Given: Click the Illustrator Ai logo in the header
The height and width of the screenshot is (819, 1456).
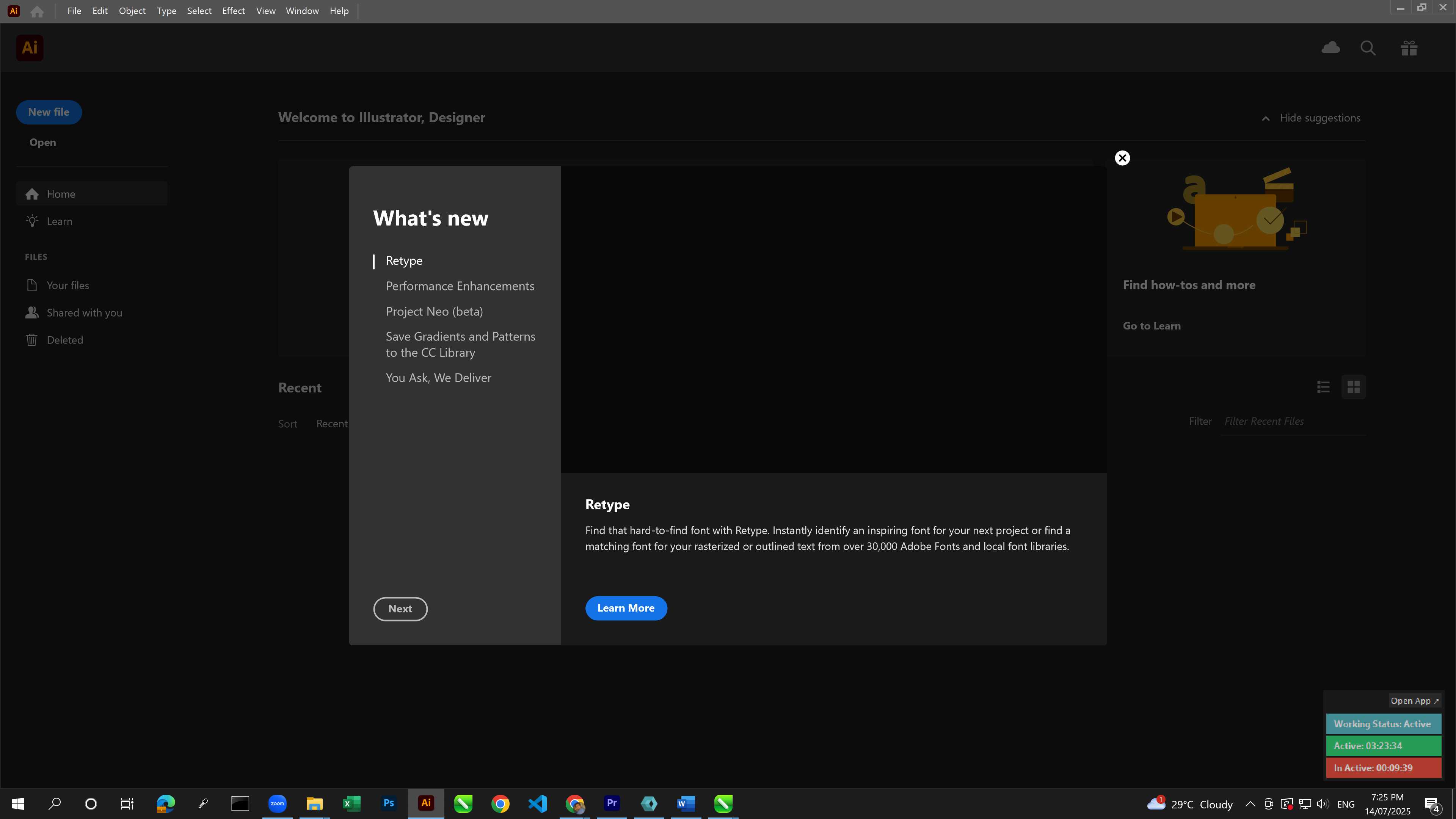Looking at the screenshot, I should (30, 48).
